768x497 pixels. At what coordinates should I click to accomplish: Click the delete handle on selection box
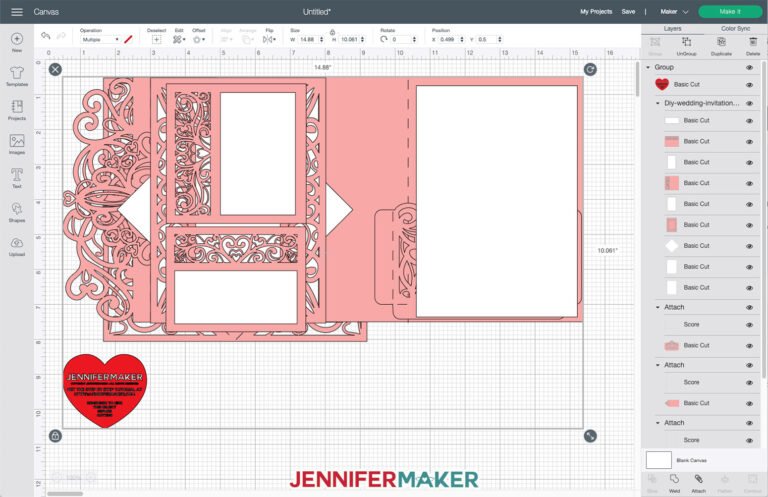coord(55,69)
